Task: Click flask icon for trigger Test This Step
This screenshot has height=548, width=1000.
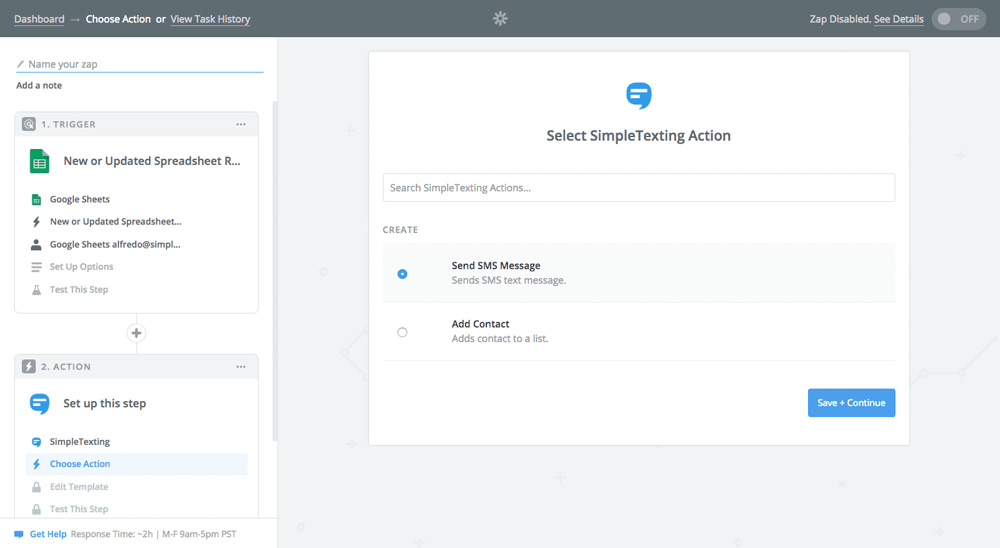Action: pos(36,290)
